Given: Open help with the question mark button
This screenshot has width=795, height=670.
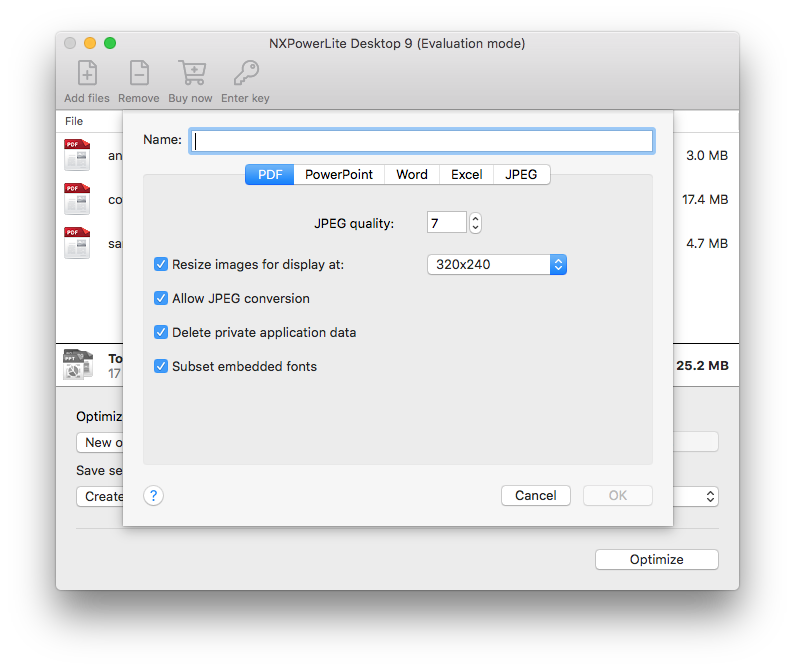Looking at the screenshot, I should tap(154, 496).
